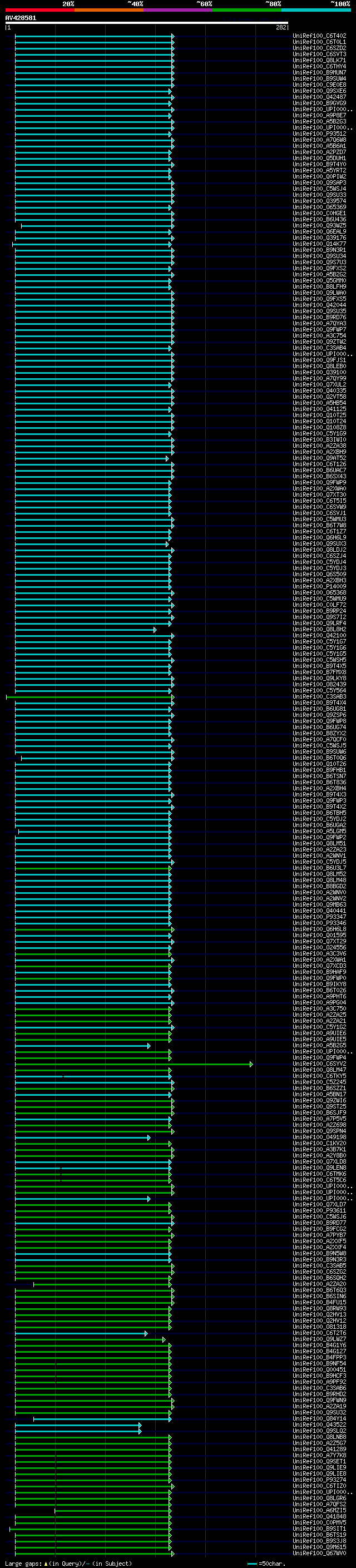Screen dimensions: 356x1568
Task: Click the cyan alignment bar for UniRef100_Q93WZ5
Action: [x=97, y=226]
